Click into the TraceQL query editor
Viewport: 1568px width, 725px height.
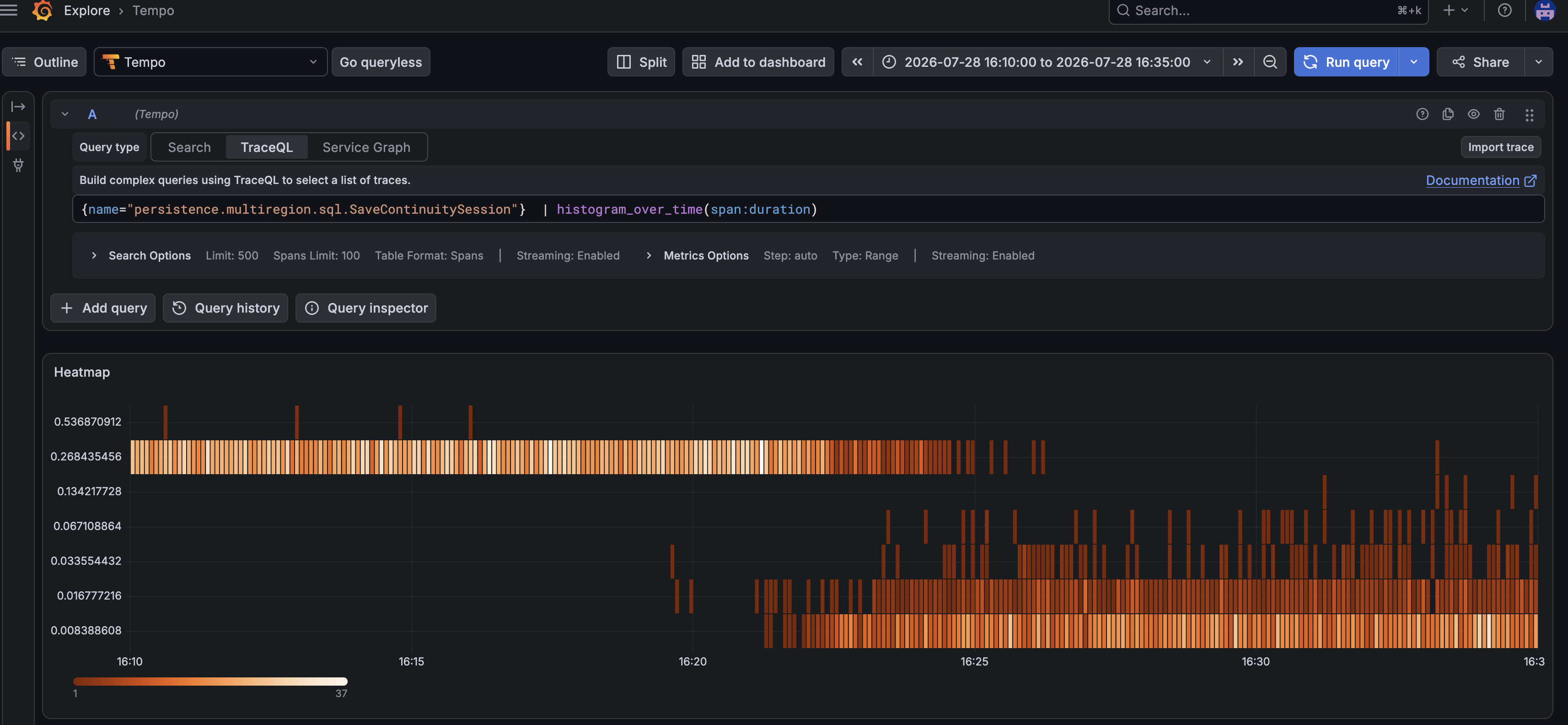click(808, 209)
